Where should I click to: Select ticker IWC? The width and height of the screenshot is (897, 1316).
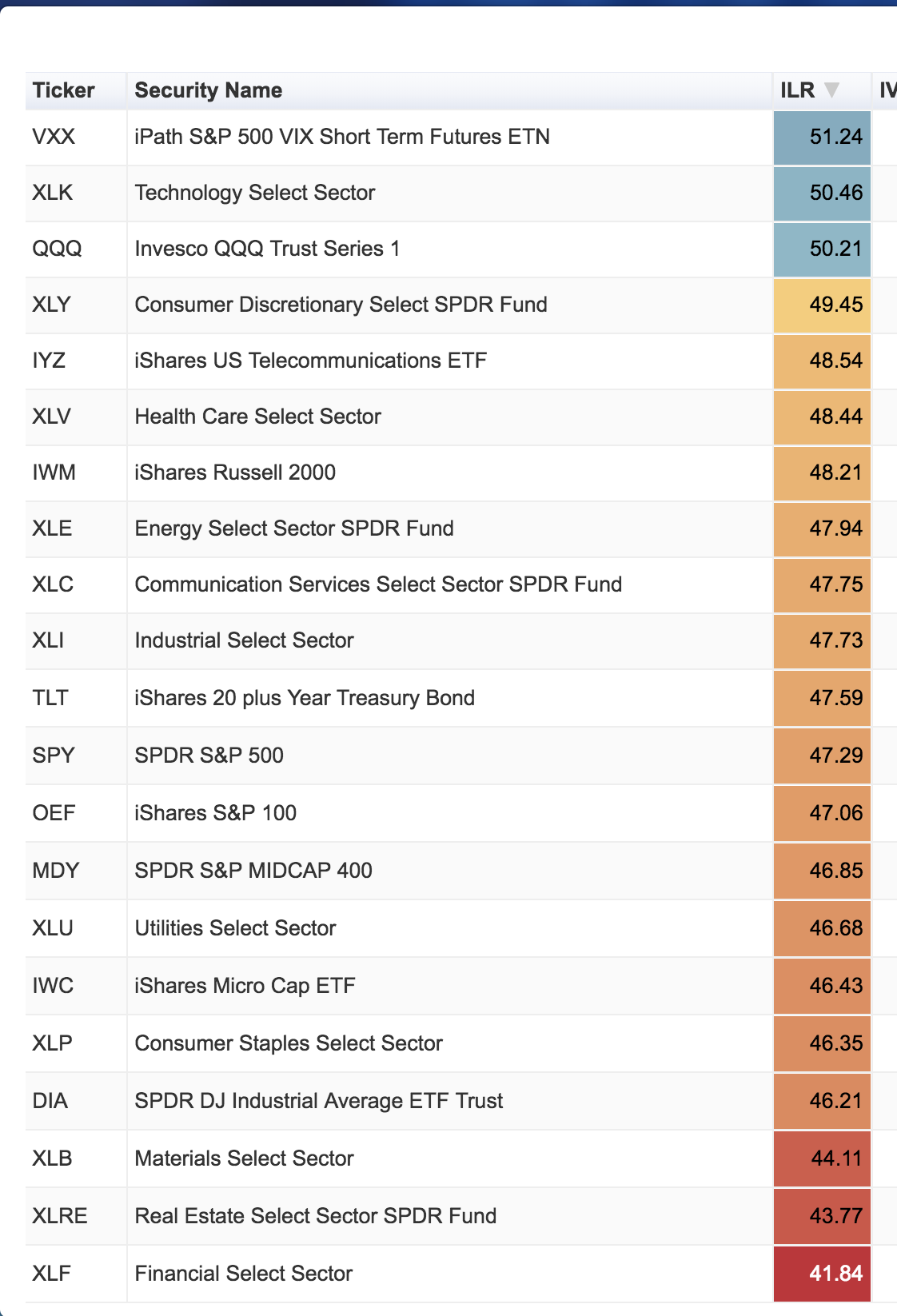(53, 986)
